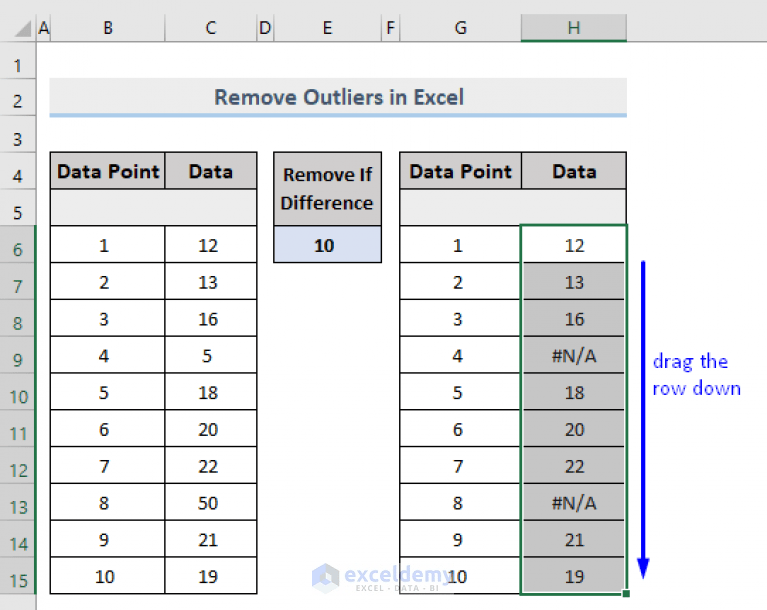Select cell C7 containing 13
Viewport: 767px width, 610px height.
[211, 282]
